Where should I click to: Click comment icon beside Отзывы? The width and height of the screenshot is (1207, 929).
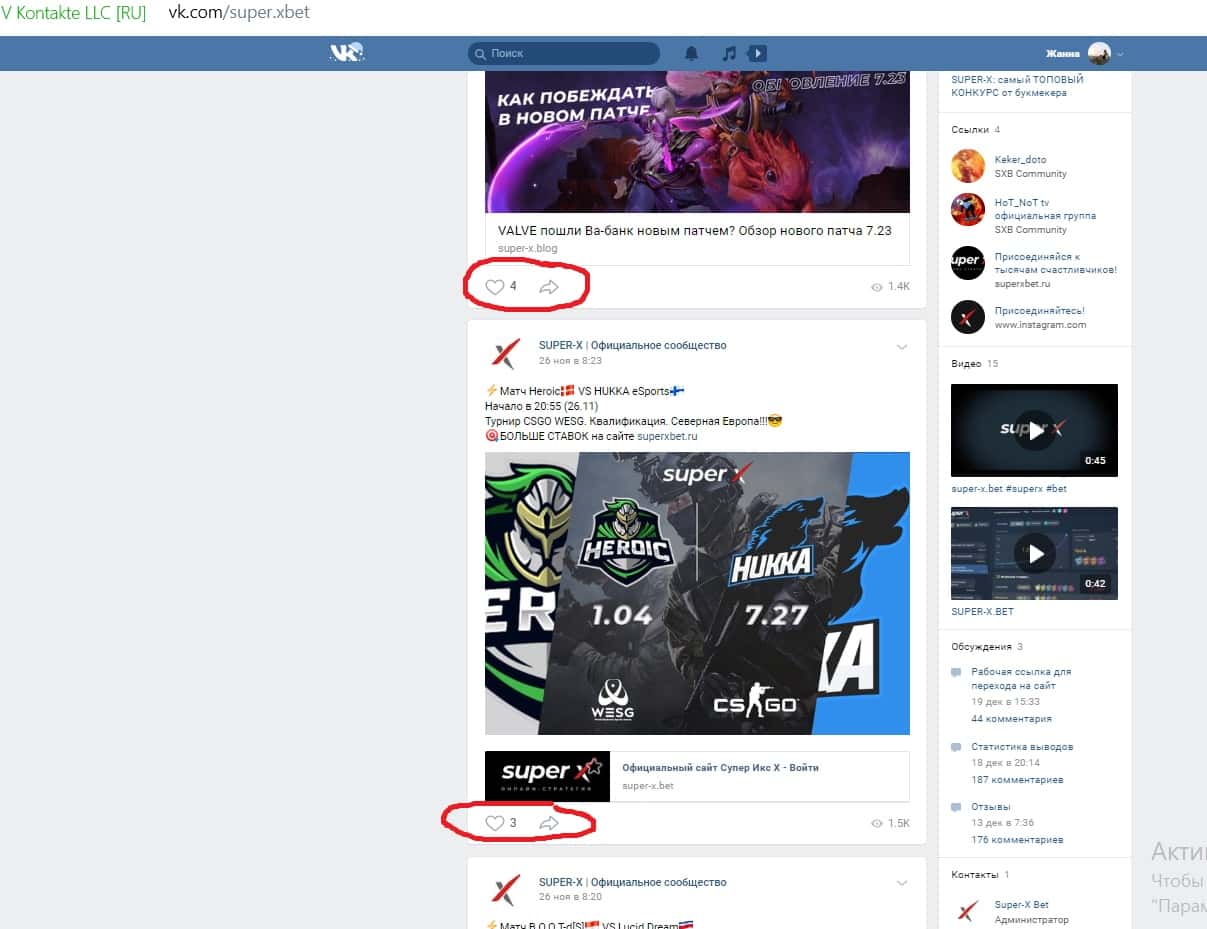point(957,808)
